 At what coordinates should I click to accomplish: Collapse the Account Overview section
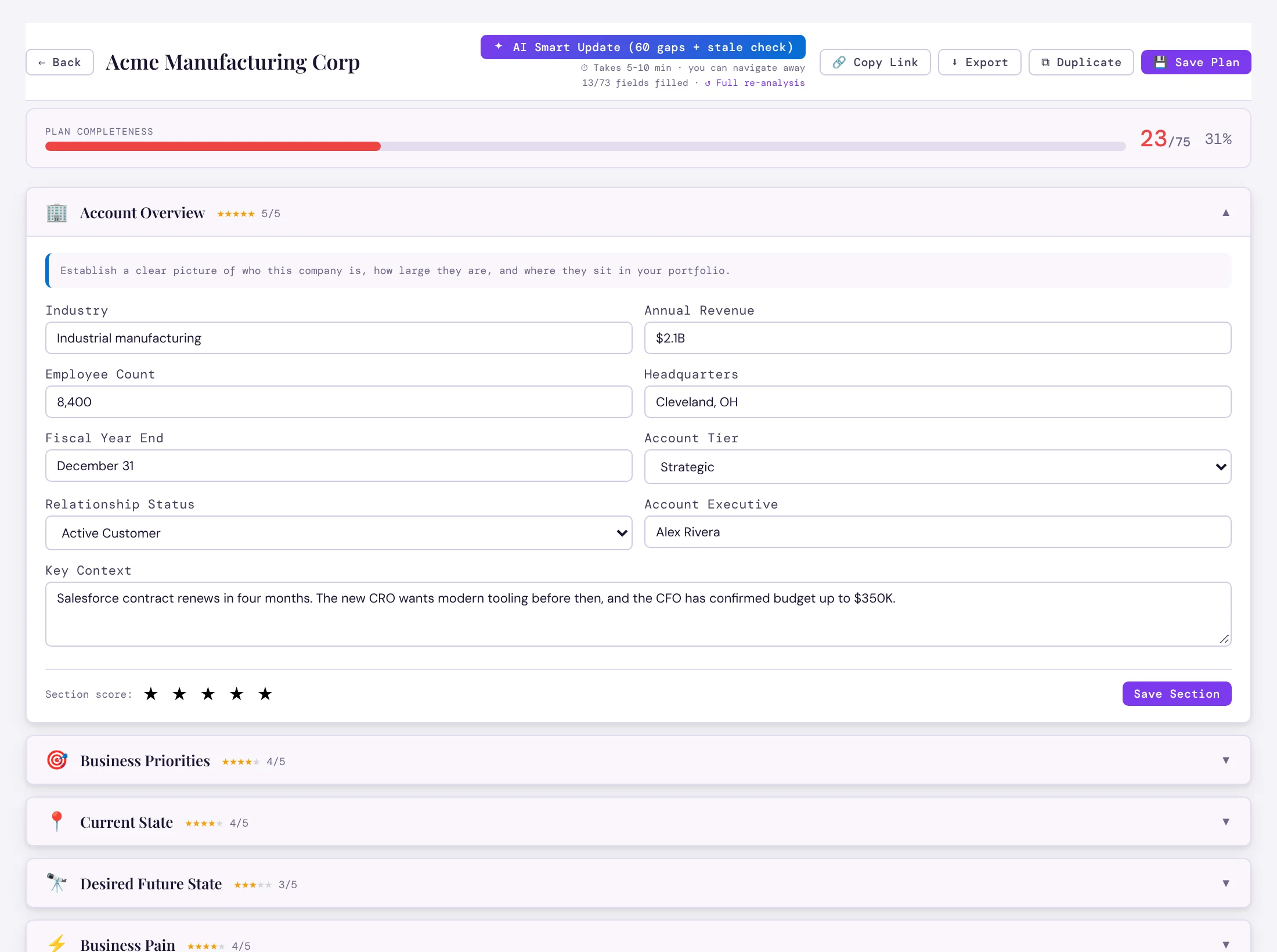1226,212
